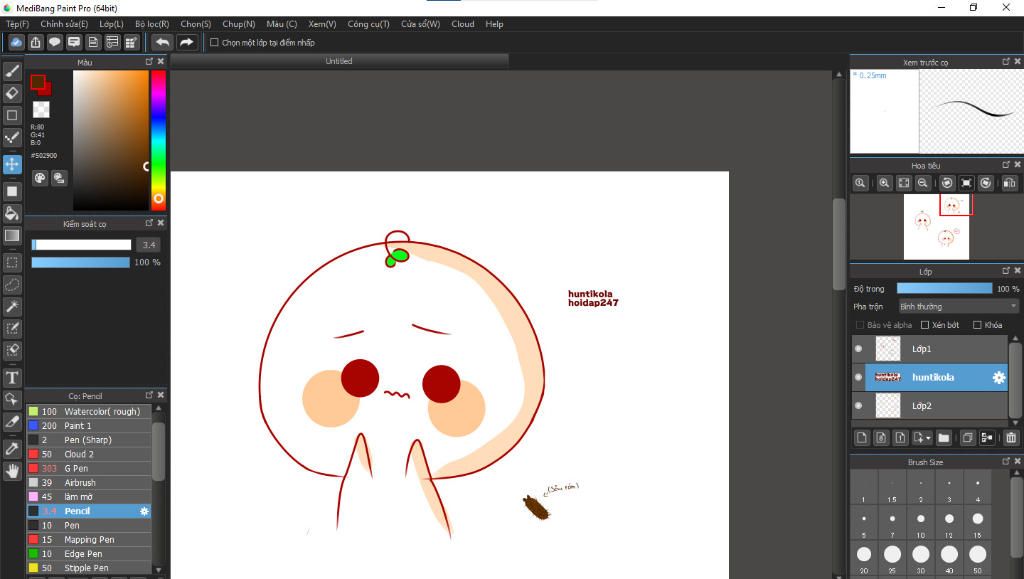Image resolution: width=1024 pixels, height=579 pixels.
Task: Select the Cloud 2 brush
Action: coord(89,454)
